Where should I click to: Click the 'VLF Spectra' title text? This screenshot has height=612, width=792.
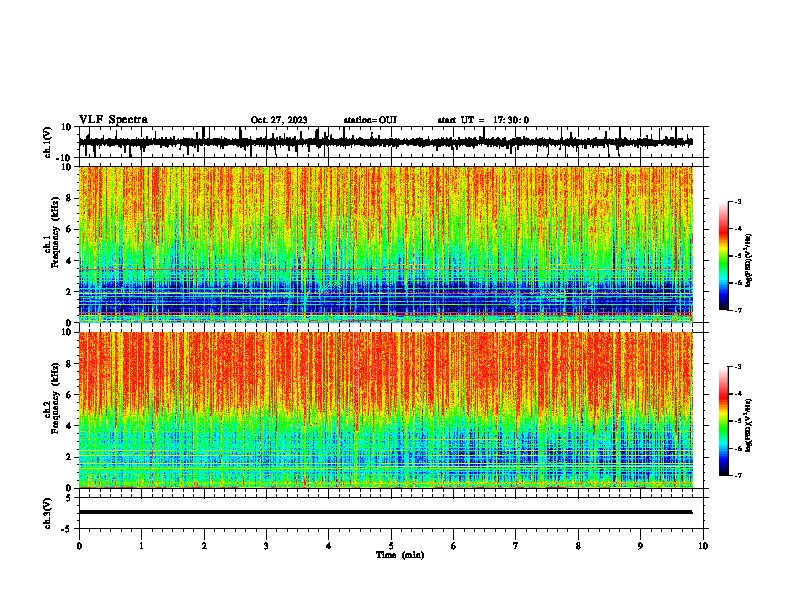pos(113,120)
